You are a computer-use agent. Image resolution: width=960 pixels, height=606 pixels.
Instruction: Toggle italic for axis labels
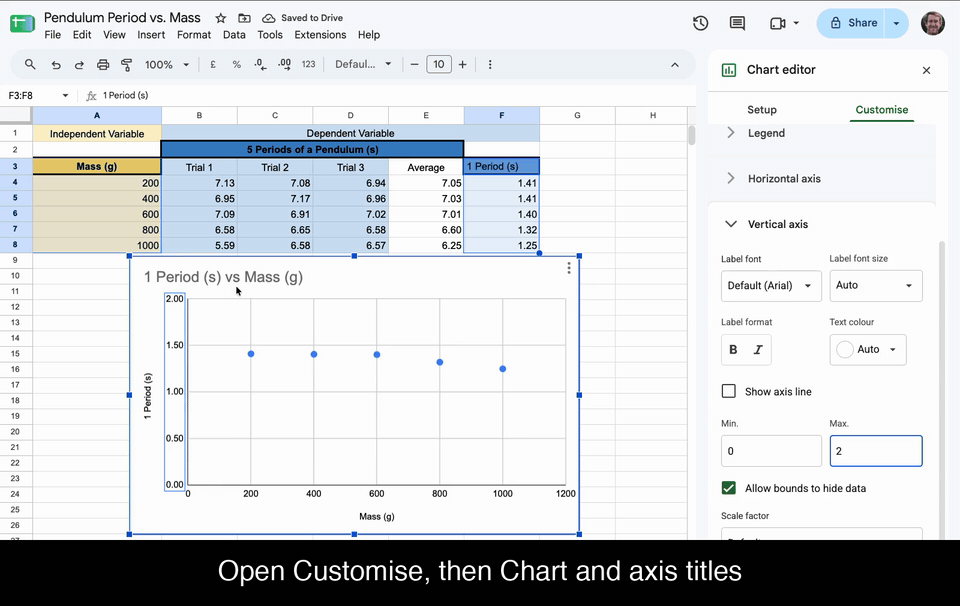[758, 350]
